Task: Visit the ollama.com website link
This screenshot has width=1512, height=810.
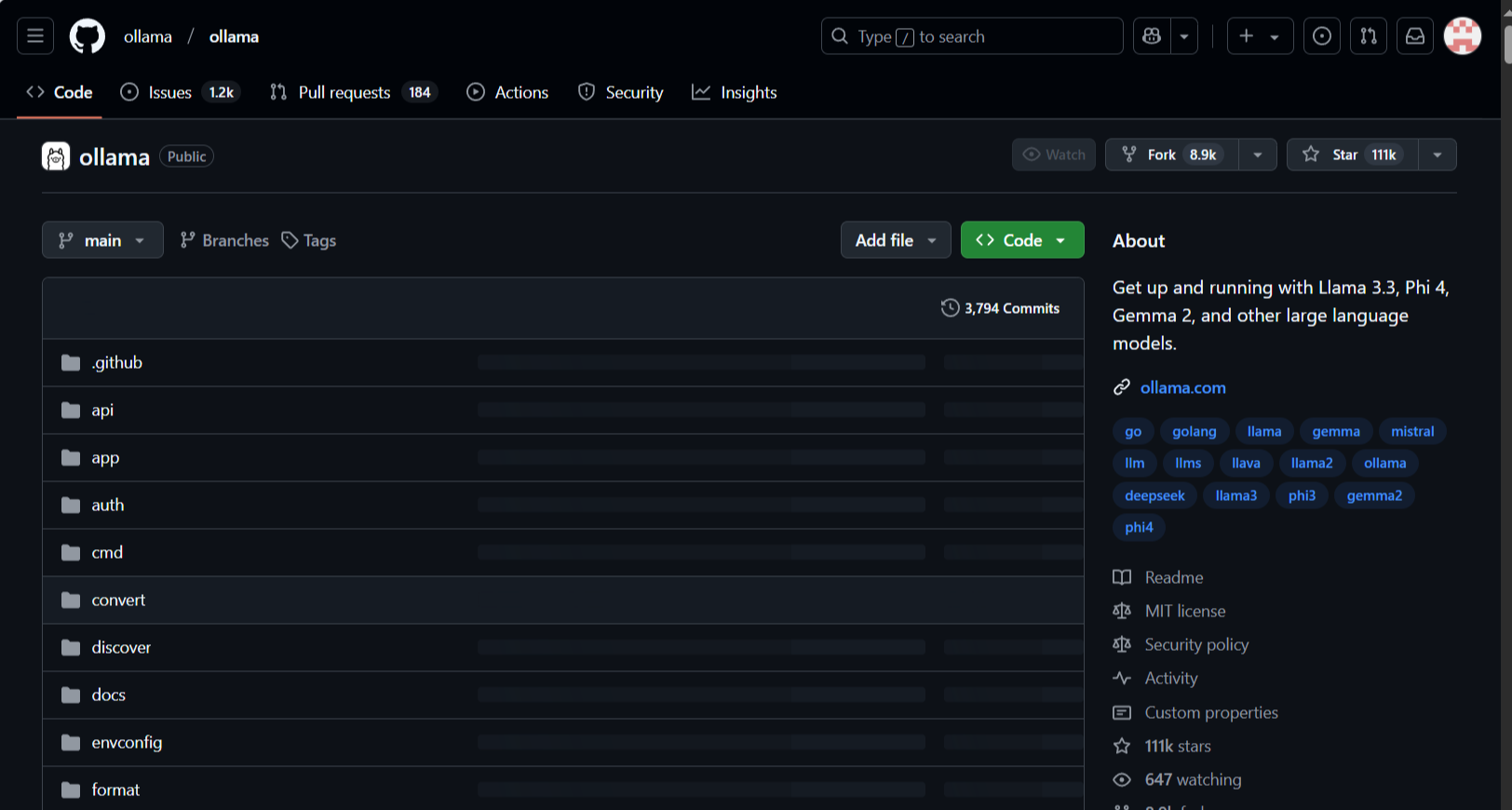Action: pyautogui.click(x=1182, y=387)
